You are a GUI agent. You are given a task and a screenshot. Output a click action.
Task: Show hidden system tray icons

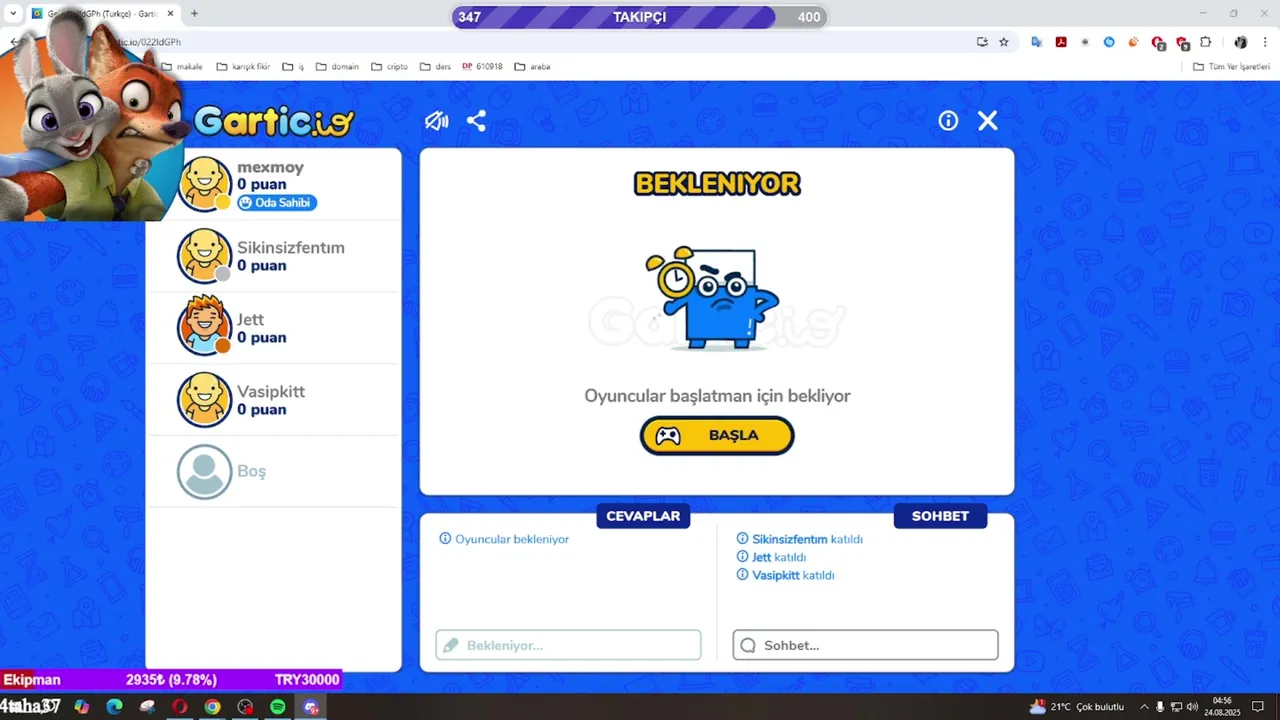(x=1144, y=707)
